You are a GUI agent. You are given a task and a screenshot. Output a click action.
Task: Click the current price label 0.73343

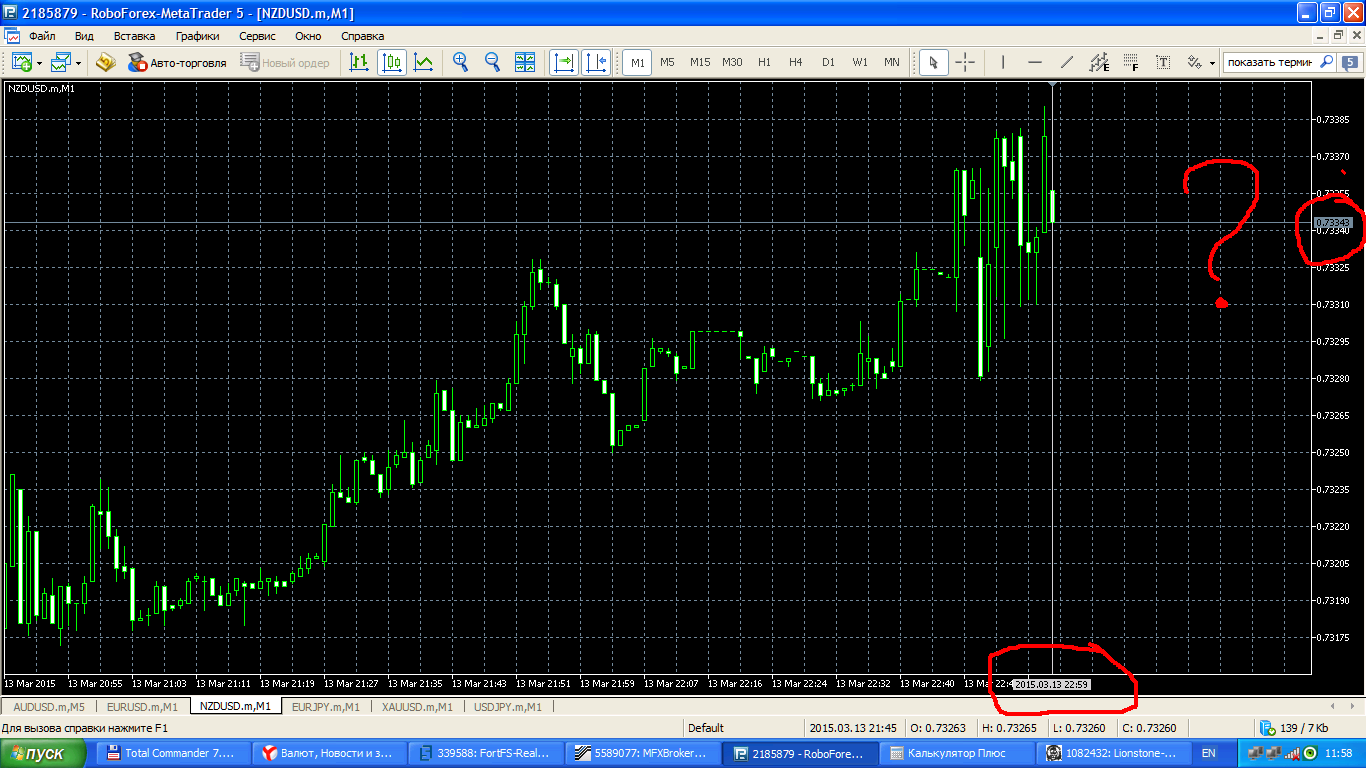coord(1332,222)
